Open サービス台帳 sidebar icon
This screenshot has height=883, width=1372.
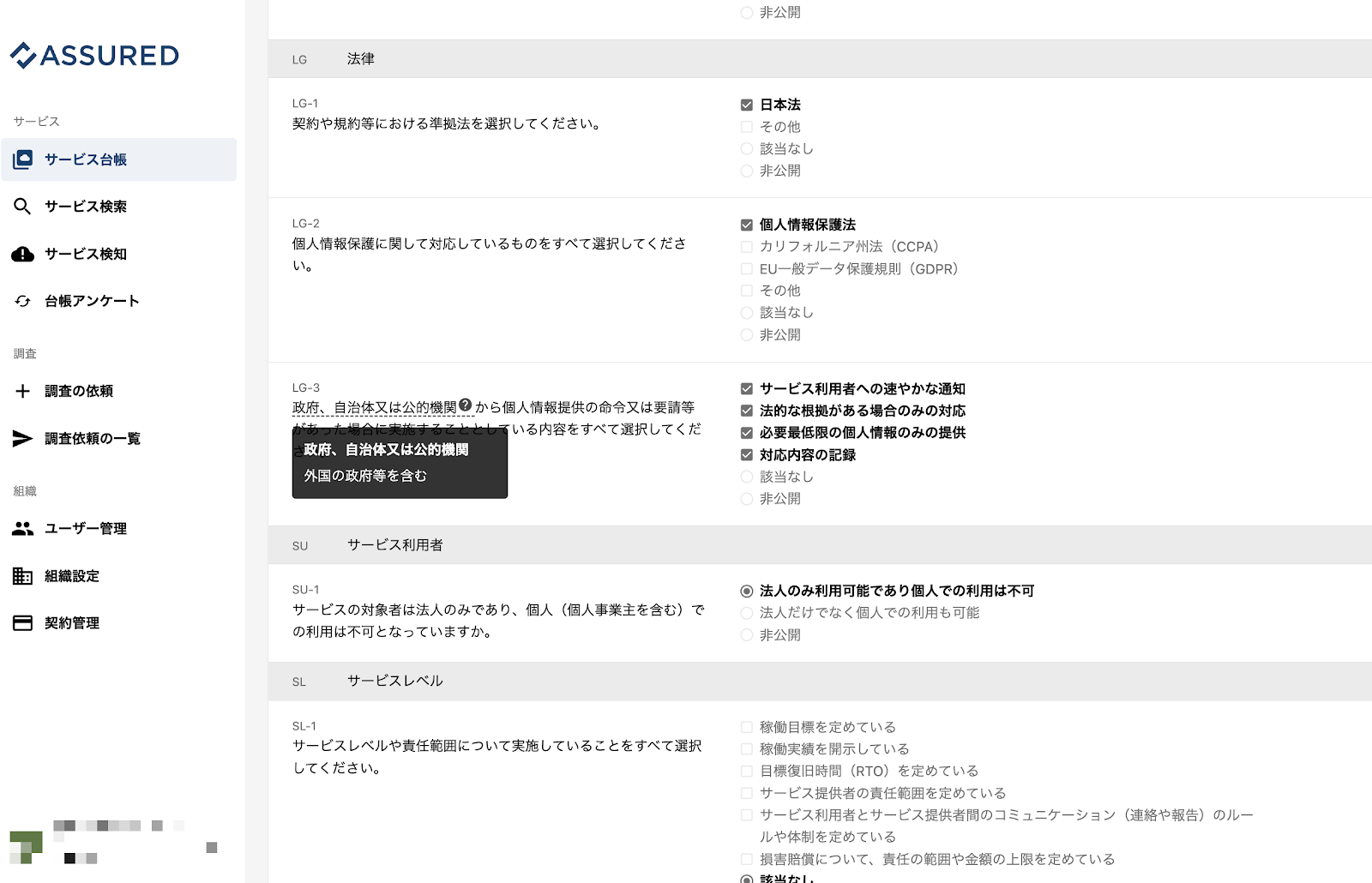click(x=23, y=159)
